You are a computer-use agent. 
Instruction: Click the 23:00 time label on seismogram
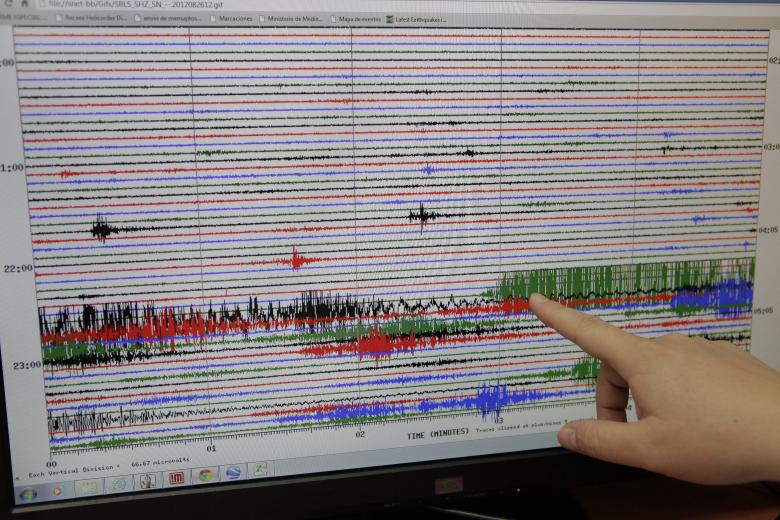click(x=27, y=365)
